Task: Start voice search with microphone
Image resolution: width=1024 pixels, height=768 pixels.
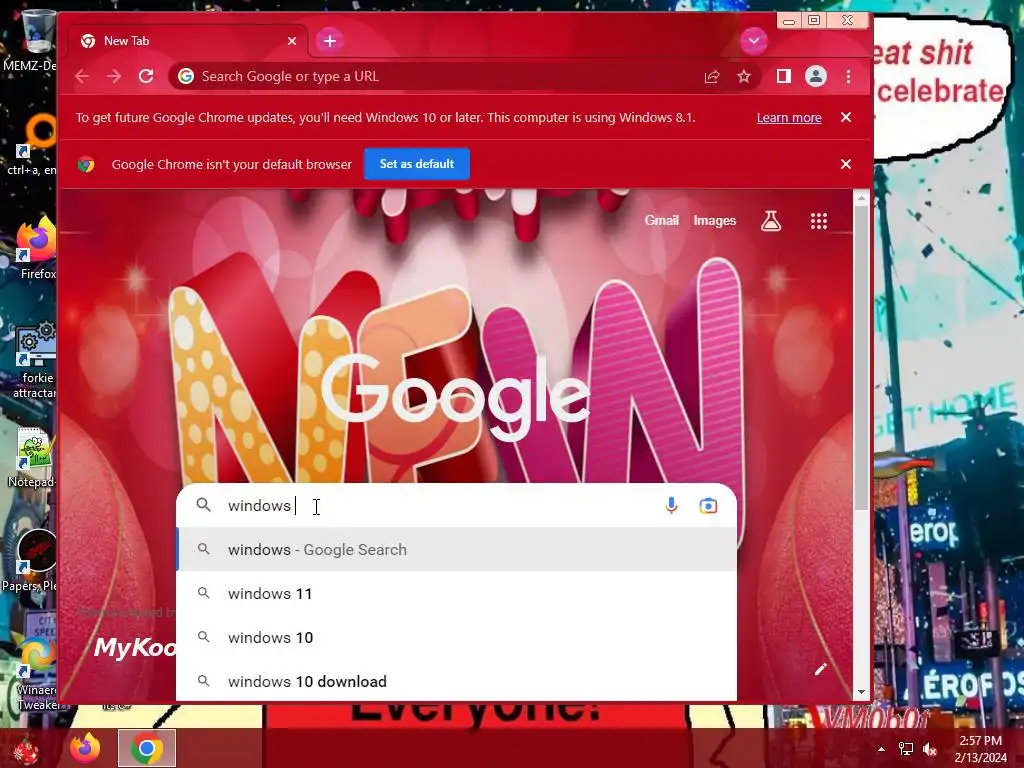Action: pos(671,505)
